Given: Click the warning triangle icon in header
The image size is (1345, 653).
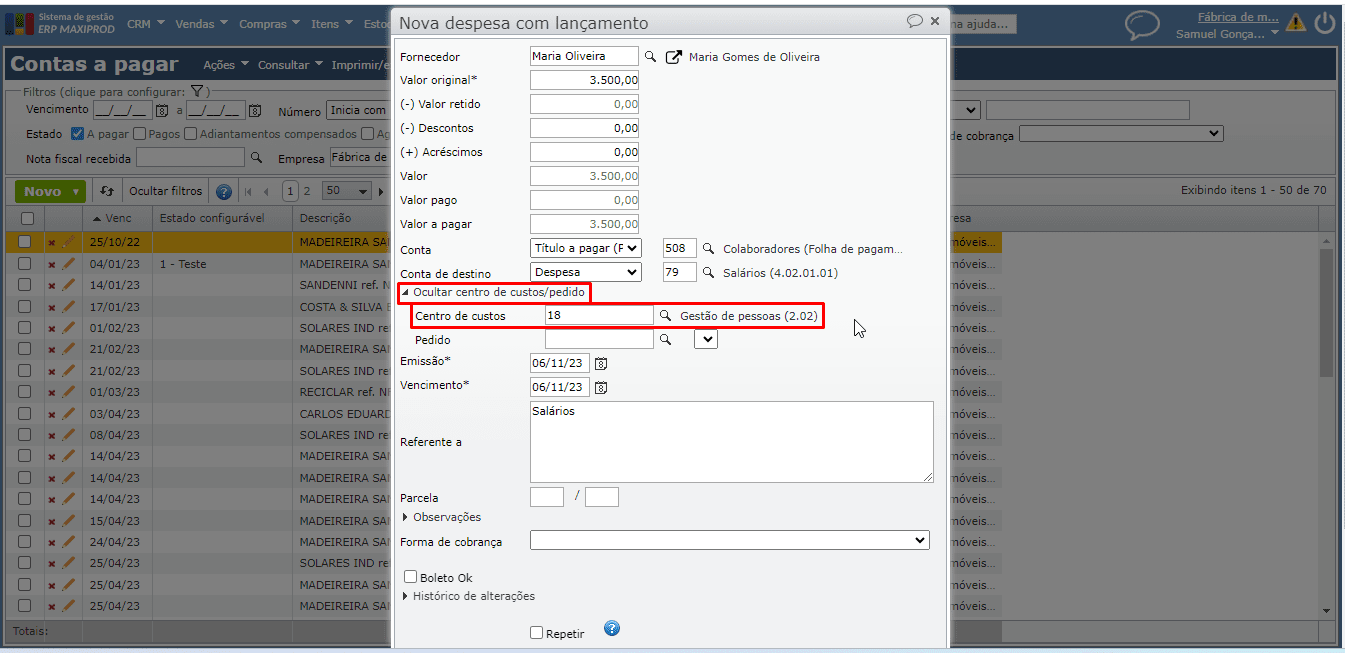Looking at the screenshot, I should pyautogui.click(x=1296, y=23).
